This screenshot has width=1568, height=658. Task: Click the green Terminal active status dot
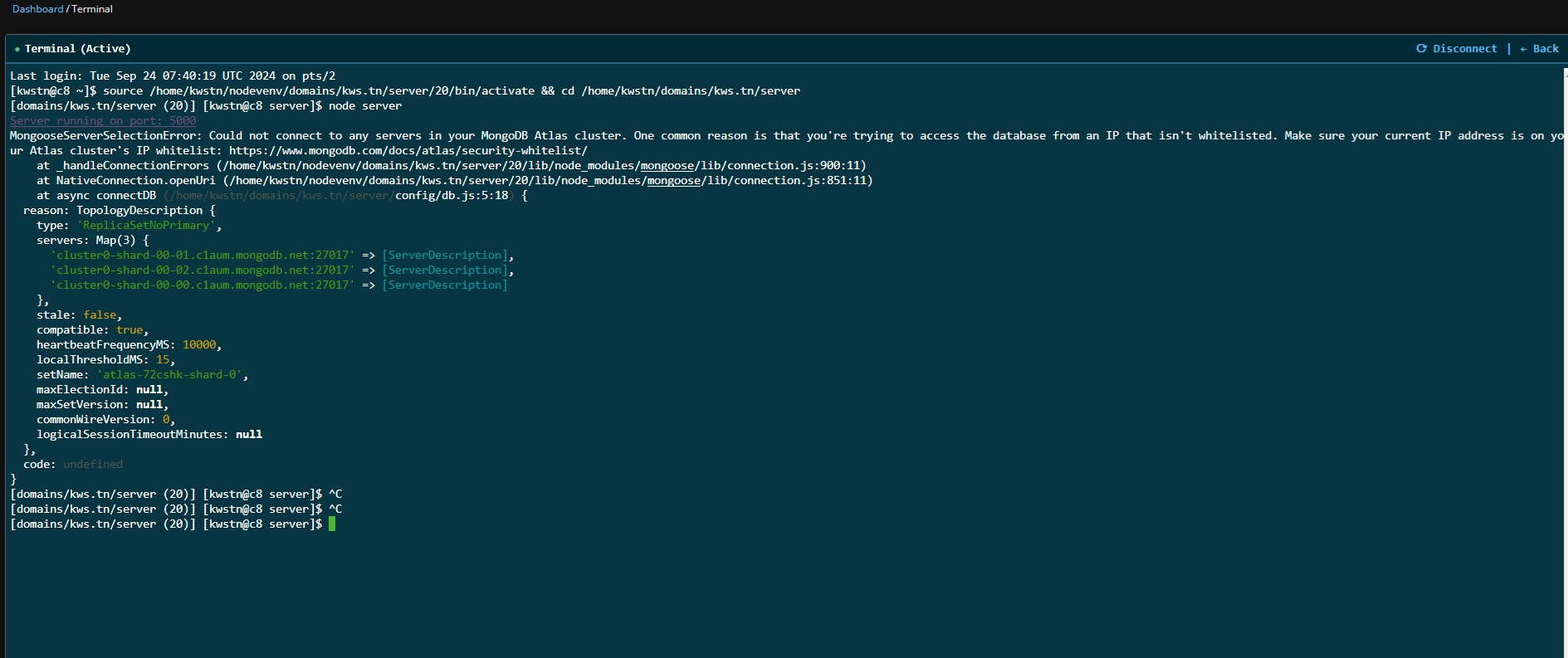pos(17,50)
